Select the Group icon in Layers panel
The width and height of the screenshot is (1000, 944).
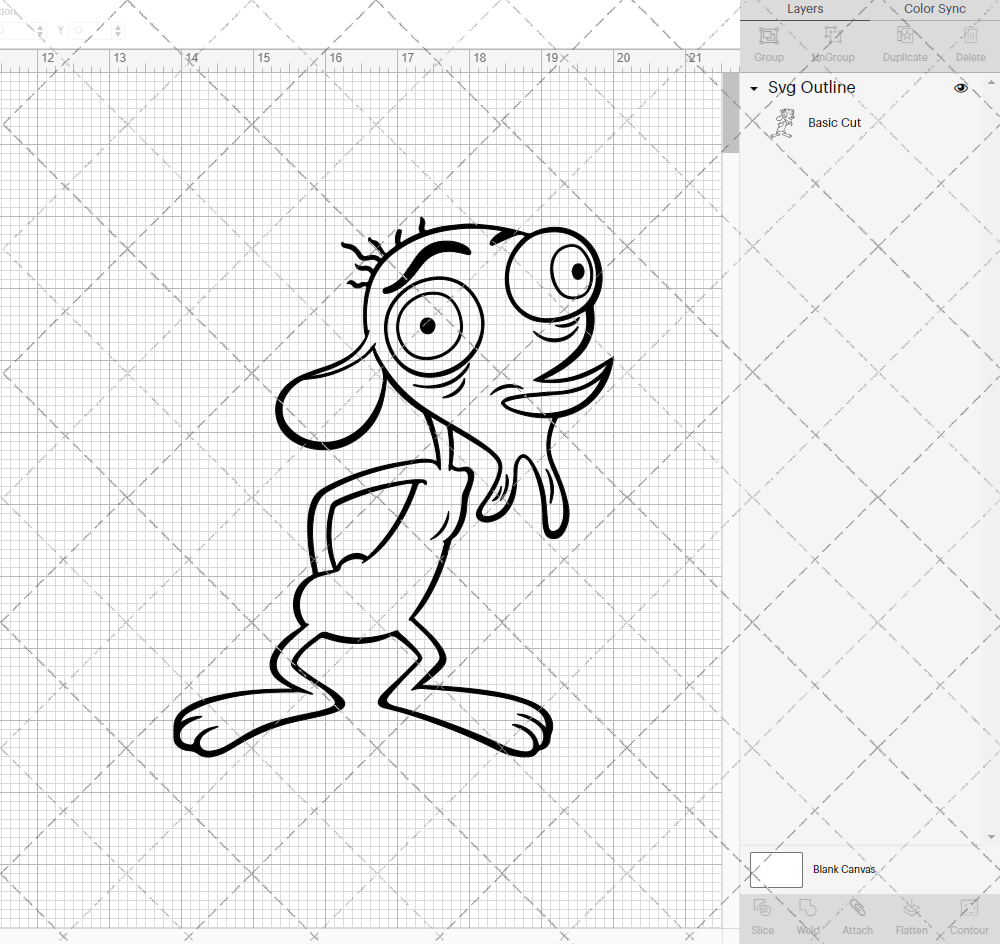767,43
